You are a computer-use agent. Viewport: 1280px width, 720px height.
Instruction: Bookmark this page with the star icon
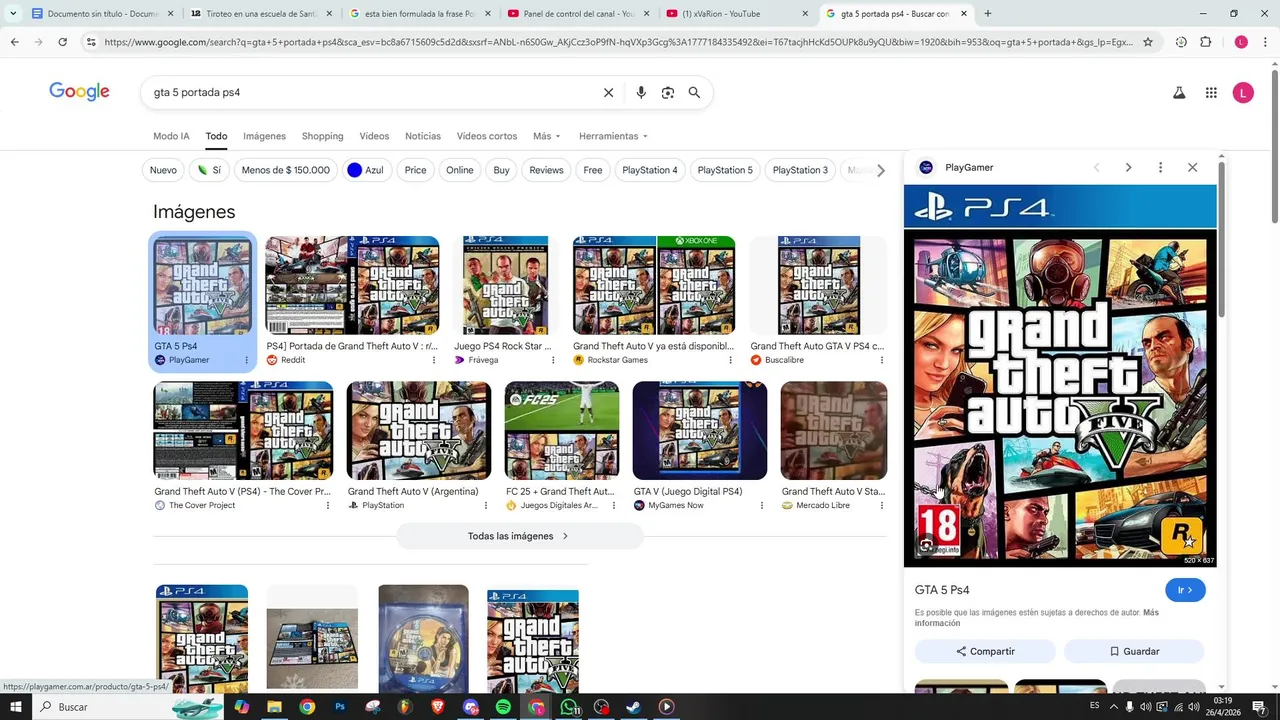[x=1148, y=42]
